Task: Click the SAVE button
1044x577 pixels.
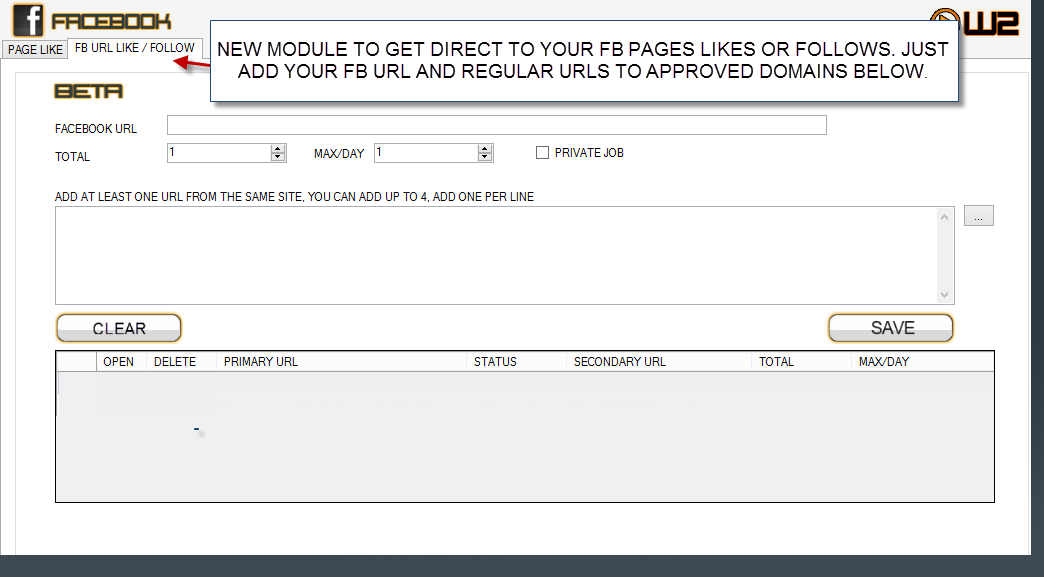Action: 891,328
